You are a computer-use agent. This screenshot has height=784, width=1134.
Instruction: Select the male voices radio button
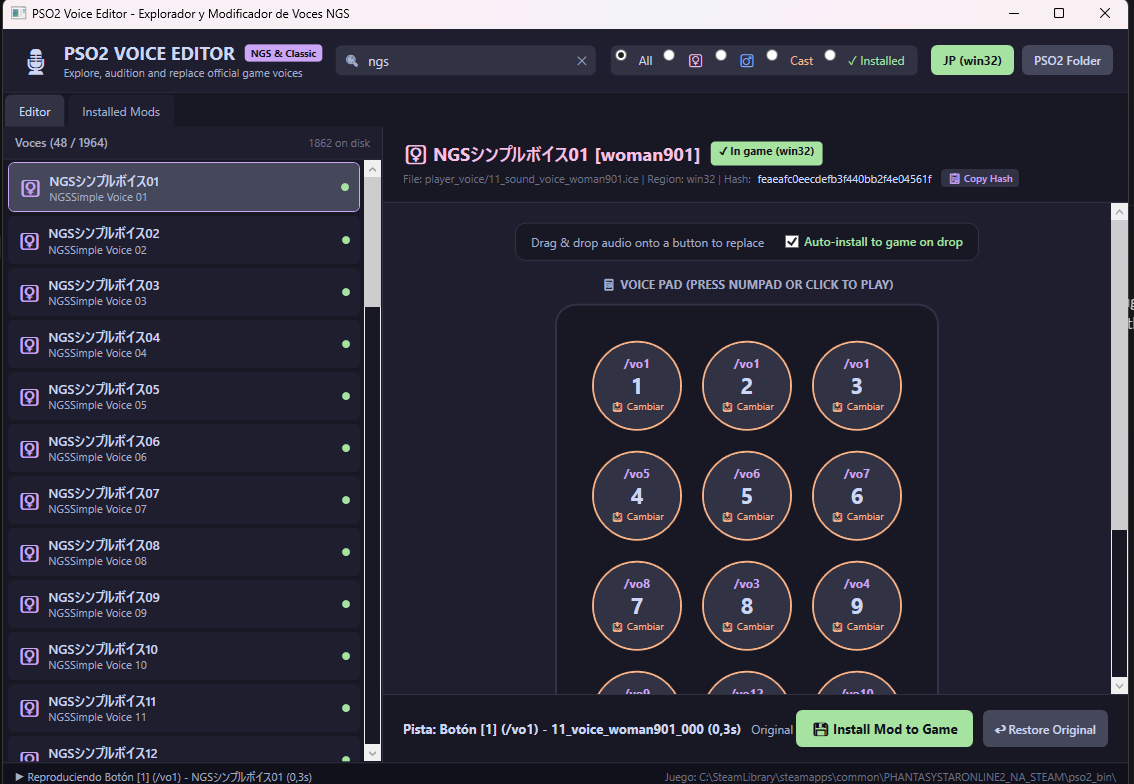click(x=721, y=55)
